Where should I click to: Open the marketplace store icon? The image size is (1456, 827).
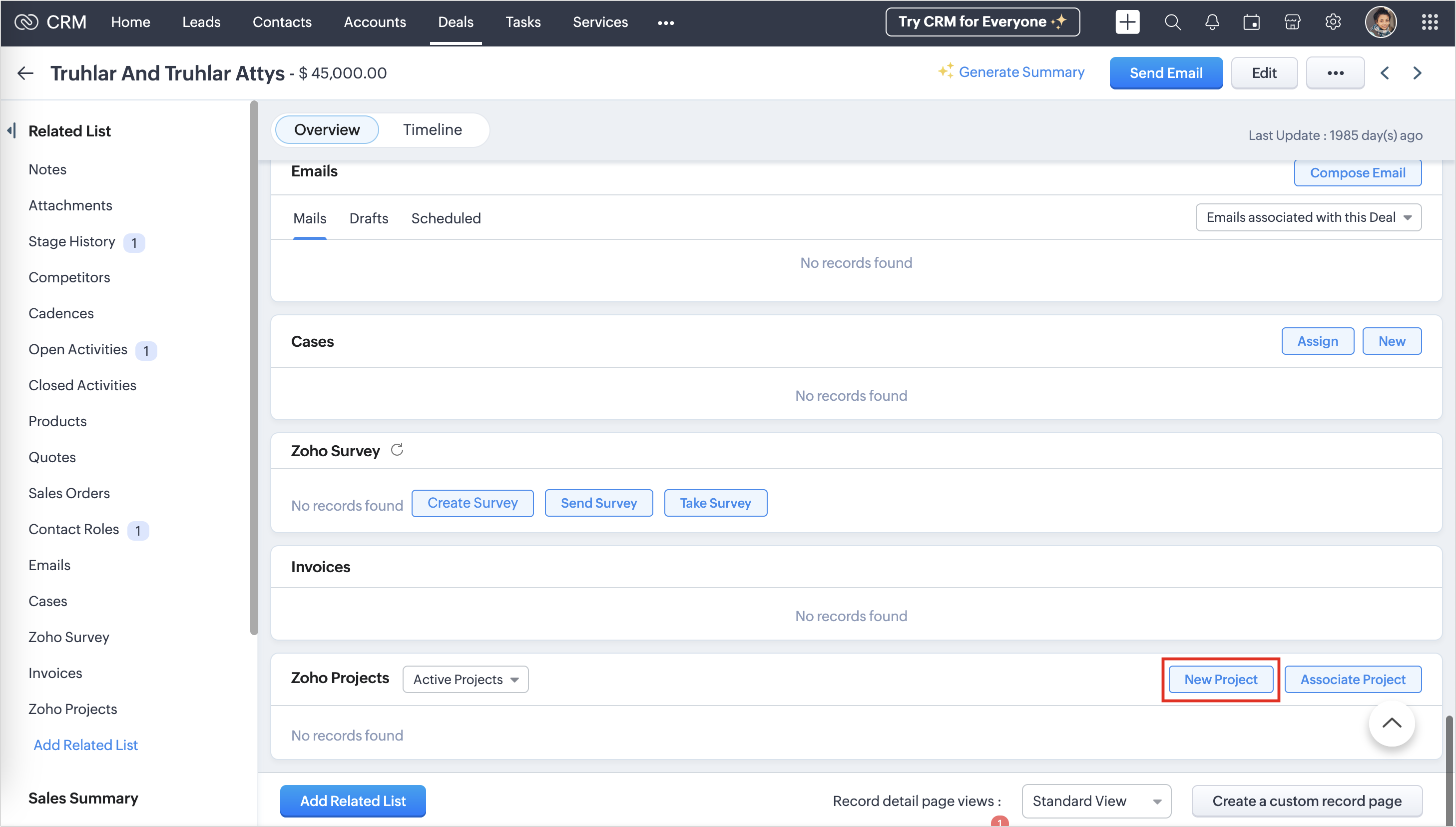(x=1293, y=22)
